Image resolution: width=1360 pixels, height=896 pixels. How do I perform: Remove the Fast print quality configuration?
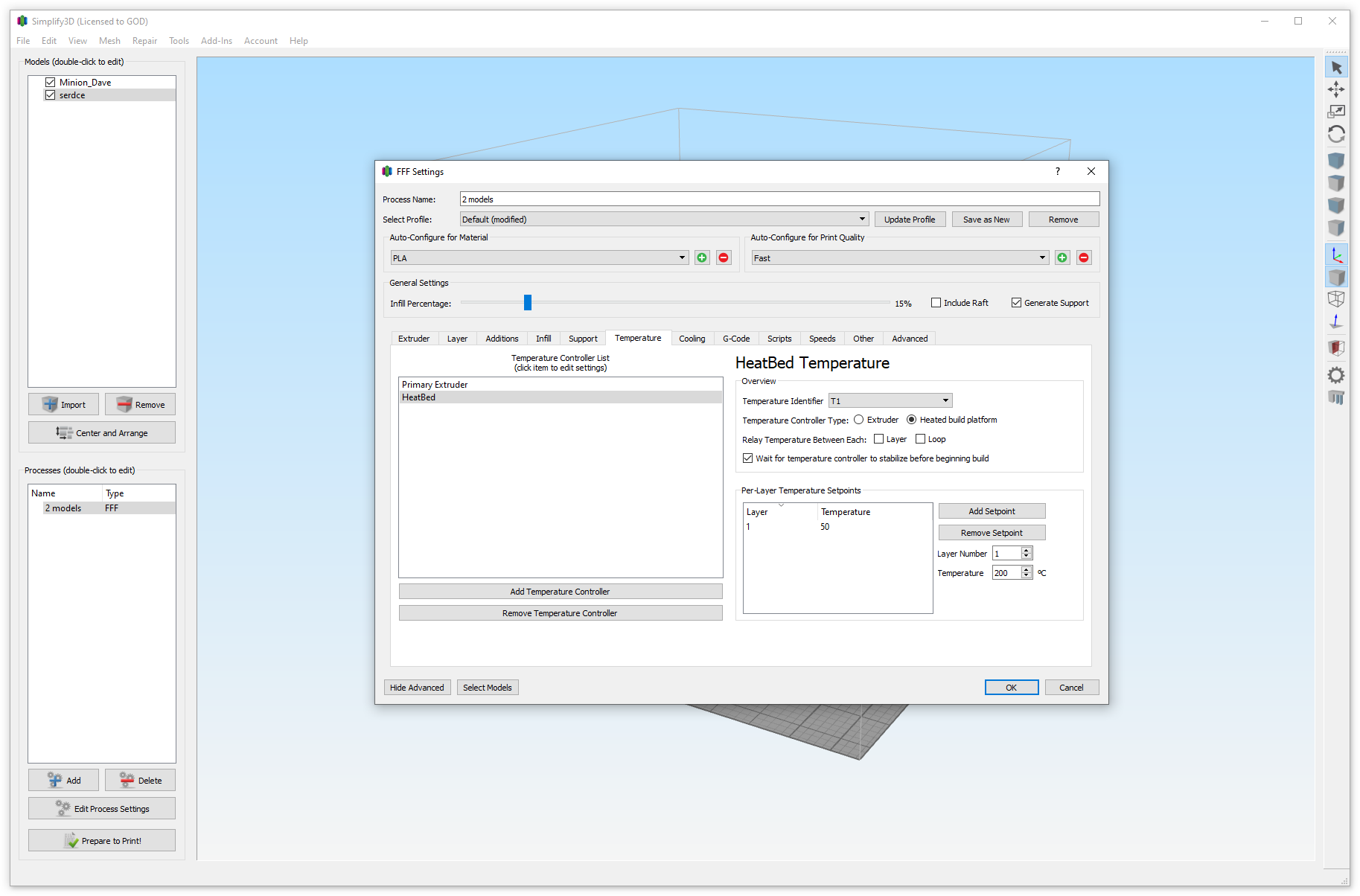pos(1084,257)
